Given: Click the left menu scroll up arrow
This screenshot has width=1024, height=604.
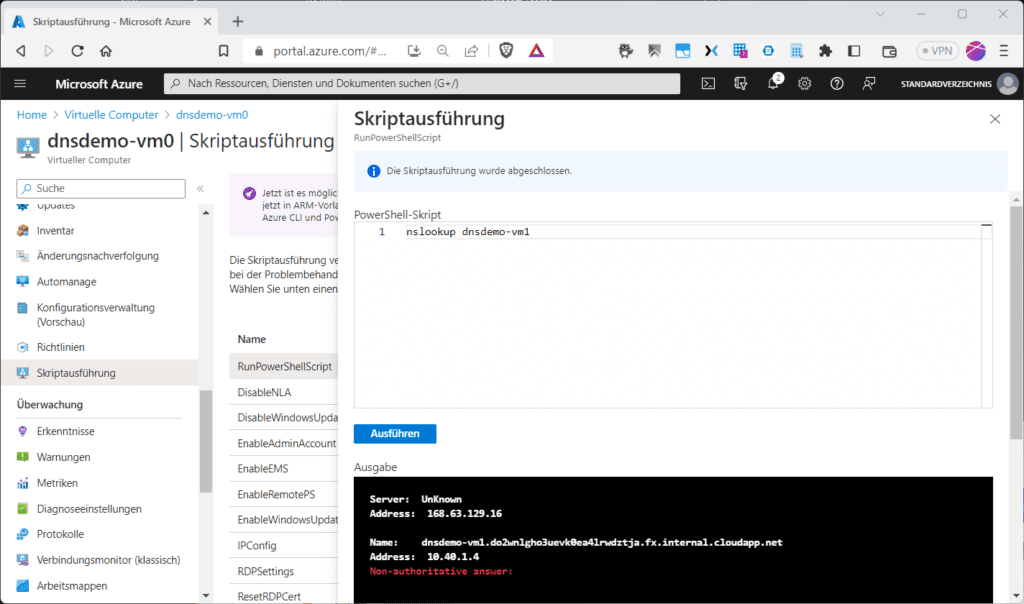Looking at the screenshot, I should tap(206, 212).
